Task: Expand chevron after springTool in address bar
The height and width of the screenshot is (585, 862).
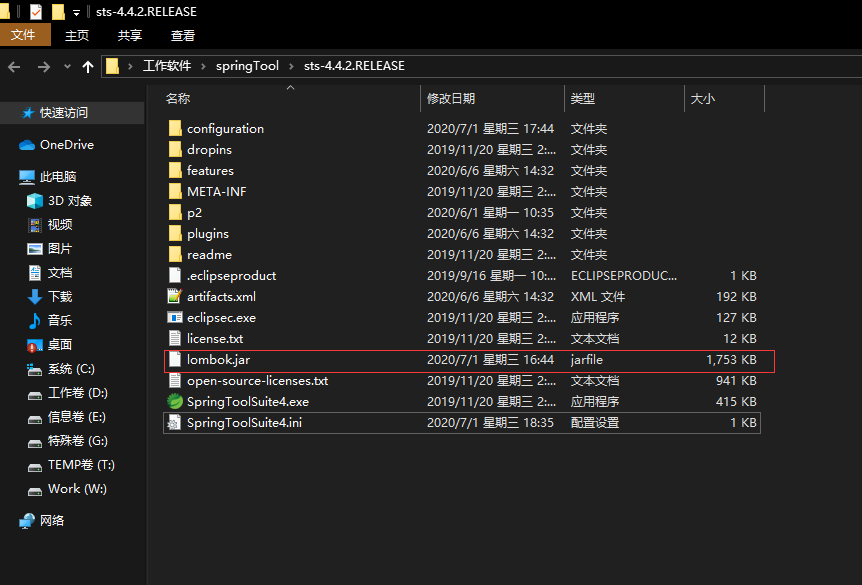Action: (x=291, y=66)
